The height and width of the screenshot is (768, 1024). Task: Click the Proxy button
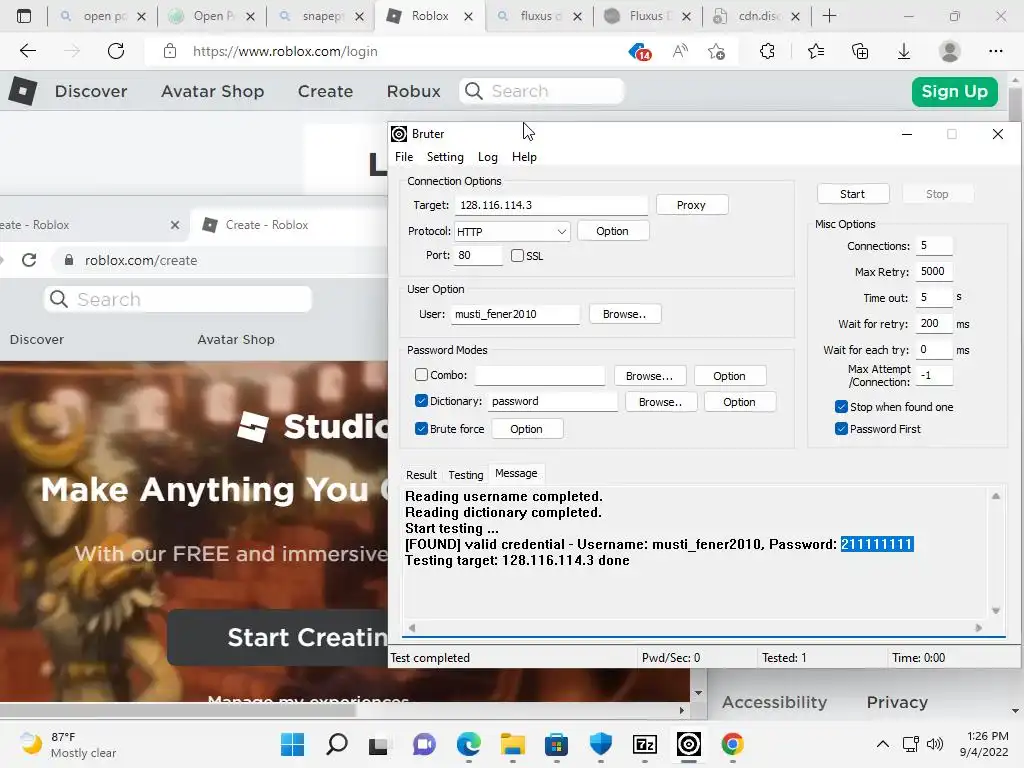point(691,205)
